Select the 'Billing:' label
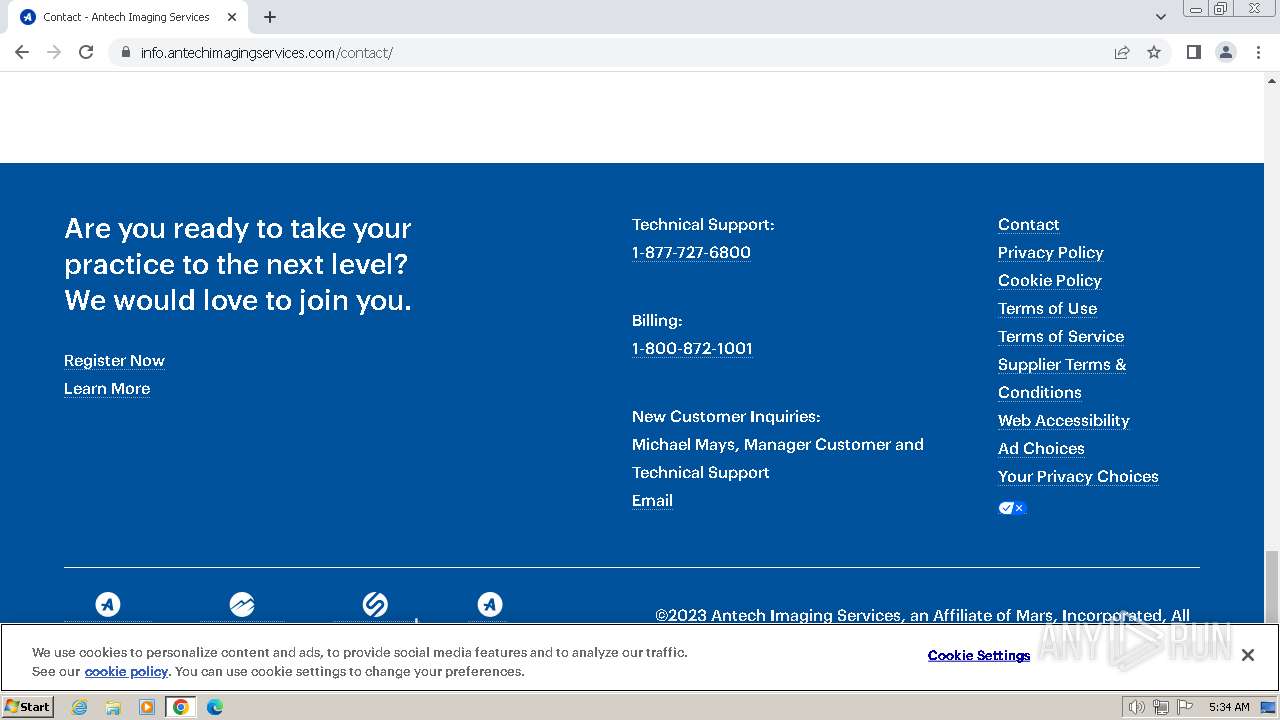 click(657, 321)
